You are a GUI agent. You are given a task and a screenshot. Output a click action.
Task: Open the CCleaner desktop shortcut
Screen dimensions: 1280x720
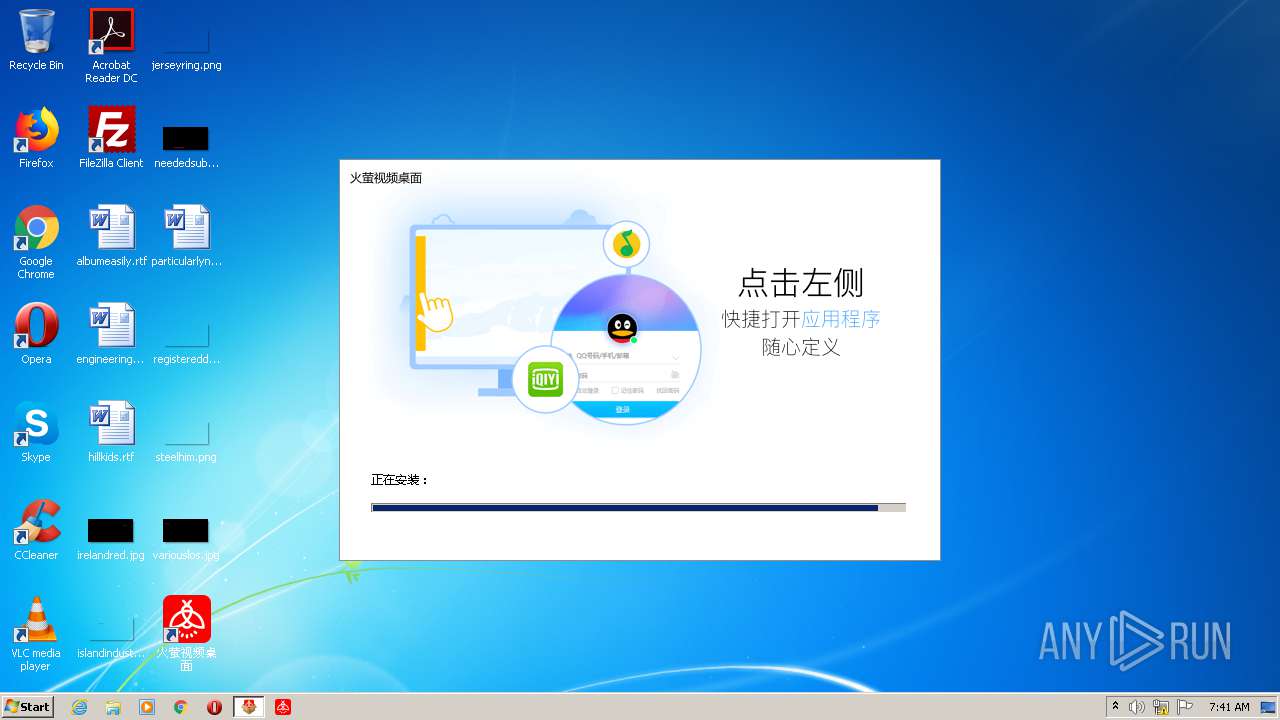pos(36,530)
